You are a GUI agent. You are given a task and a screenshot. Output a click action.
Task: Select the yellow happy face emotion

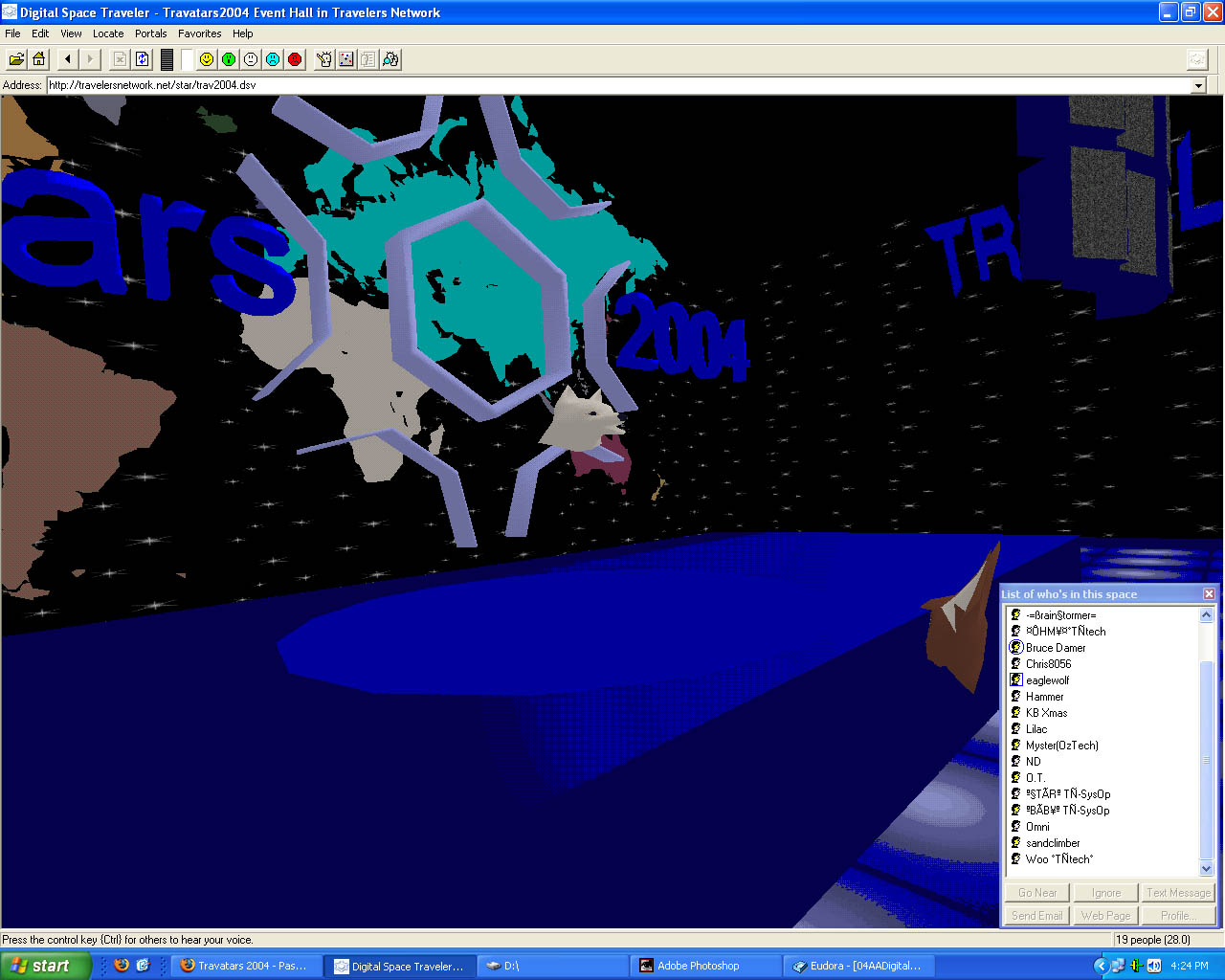(207, 59)
